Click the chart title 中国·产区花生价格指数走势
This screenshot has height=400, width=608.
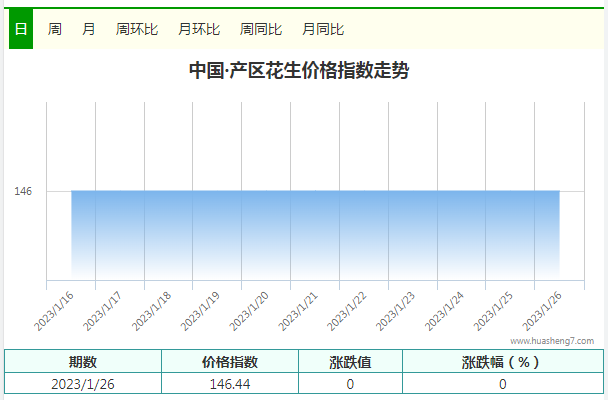point(299,71)
